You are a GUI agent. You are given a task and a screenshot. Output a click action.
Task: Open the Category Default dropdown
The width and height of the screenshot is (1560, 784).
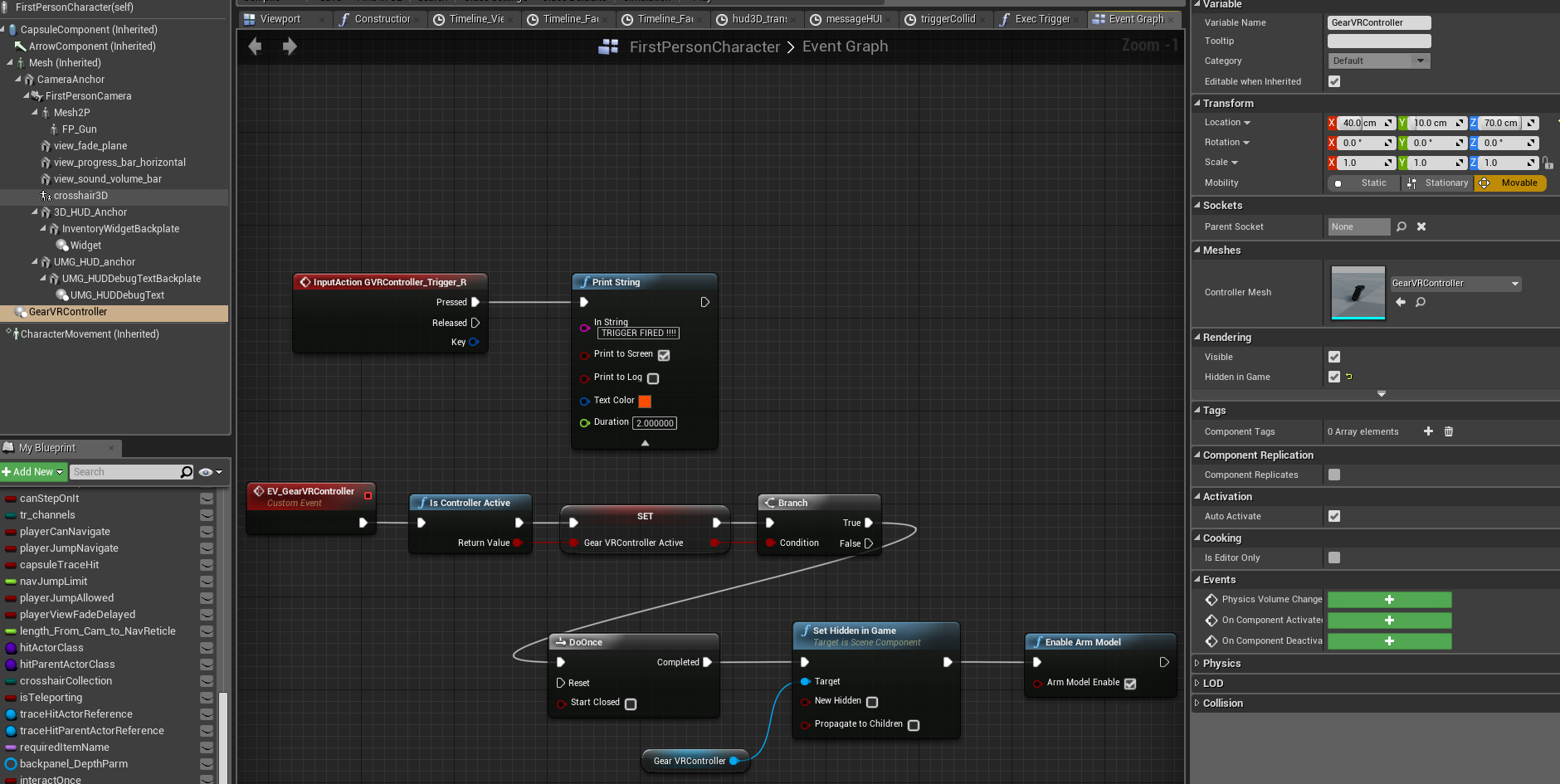coord(1379,61)
